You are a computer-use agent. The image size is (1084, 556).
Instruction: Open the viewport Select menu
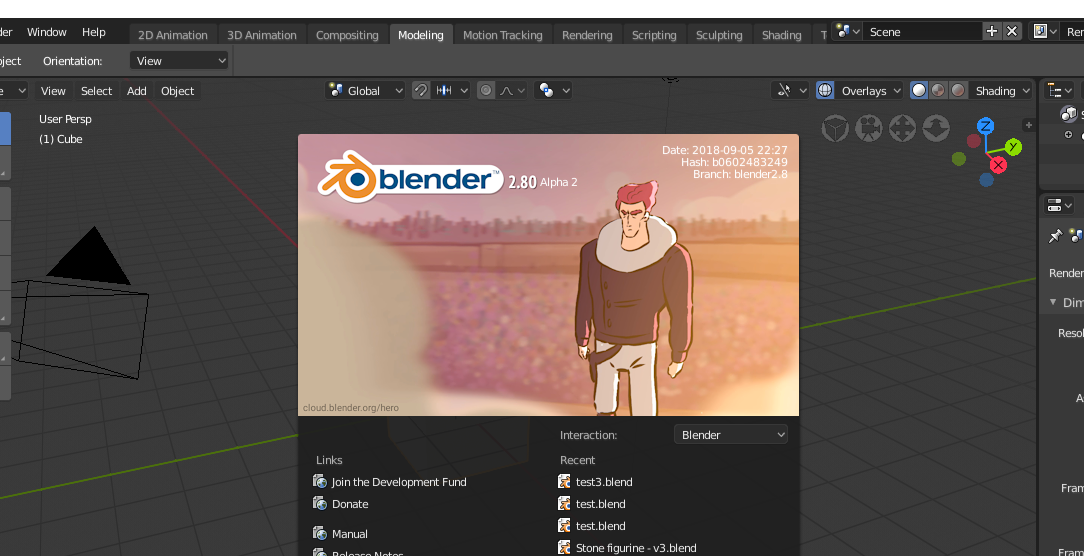[x=96, y=91]
